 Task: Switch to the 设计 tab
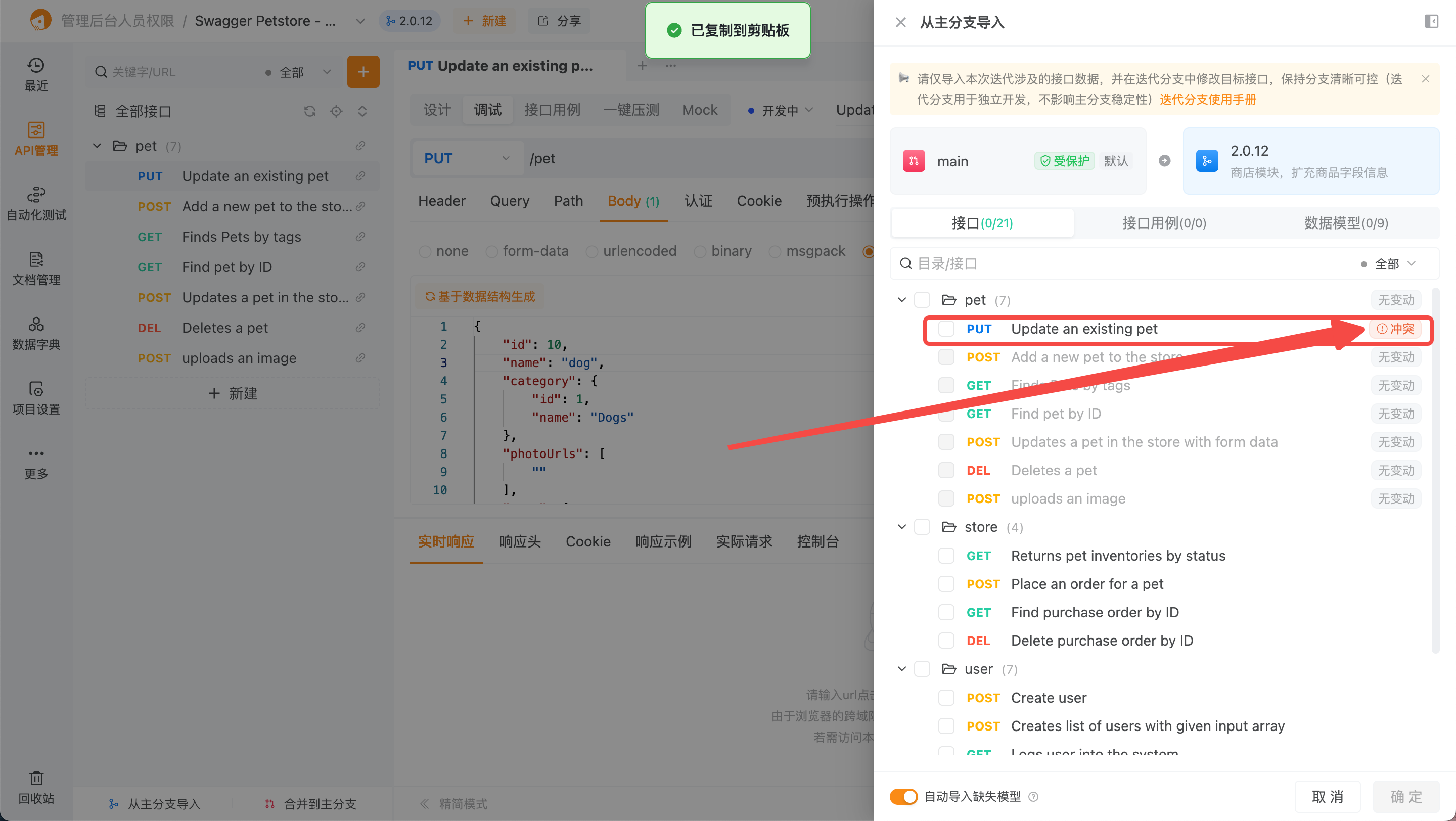click(x=437, y=110)
